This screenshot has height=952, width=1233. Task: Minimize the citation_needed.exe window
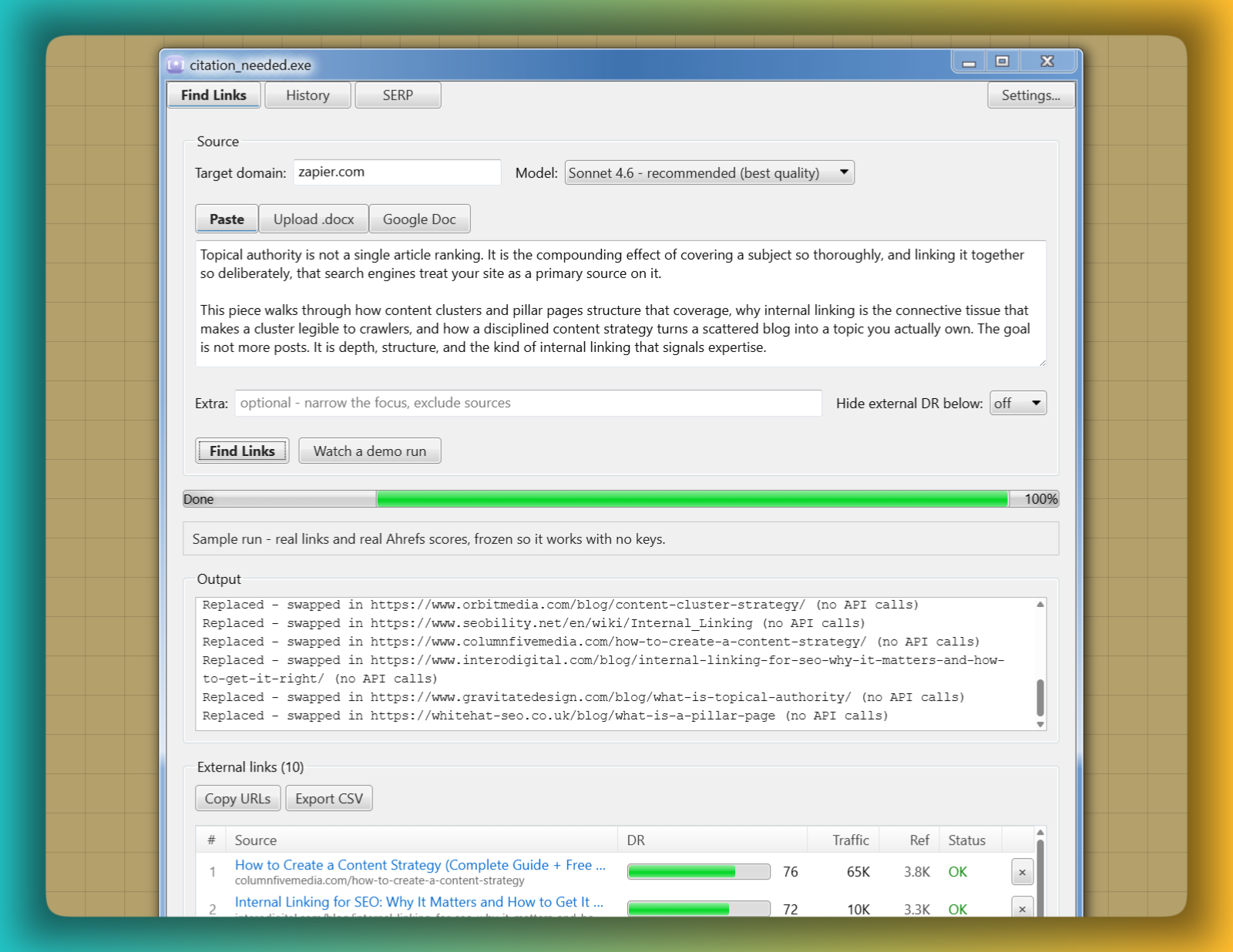point(969,62)
